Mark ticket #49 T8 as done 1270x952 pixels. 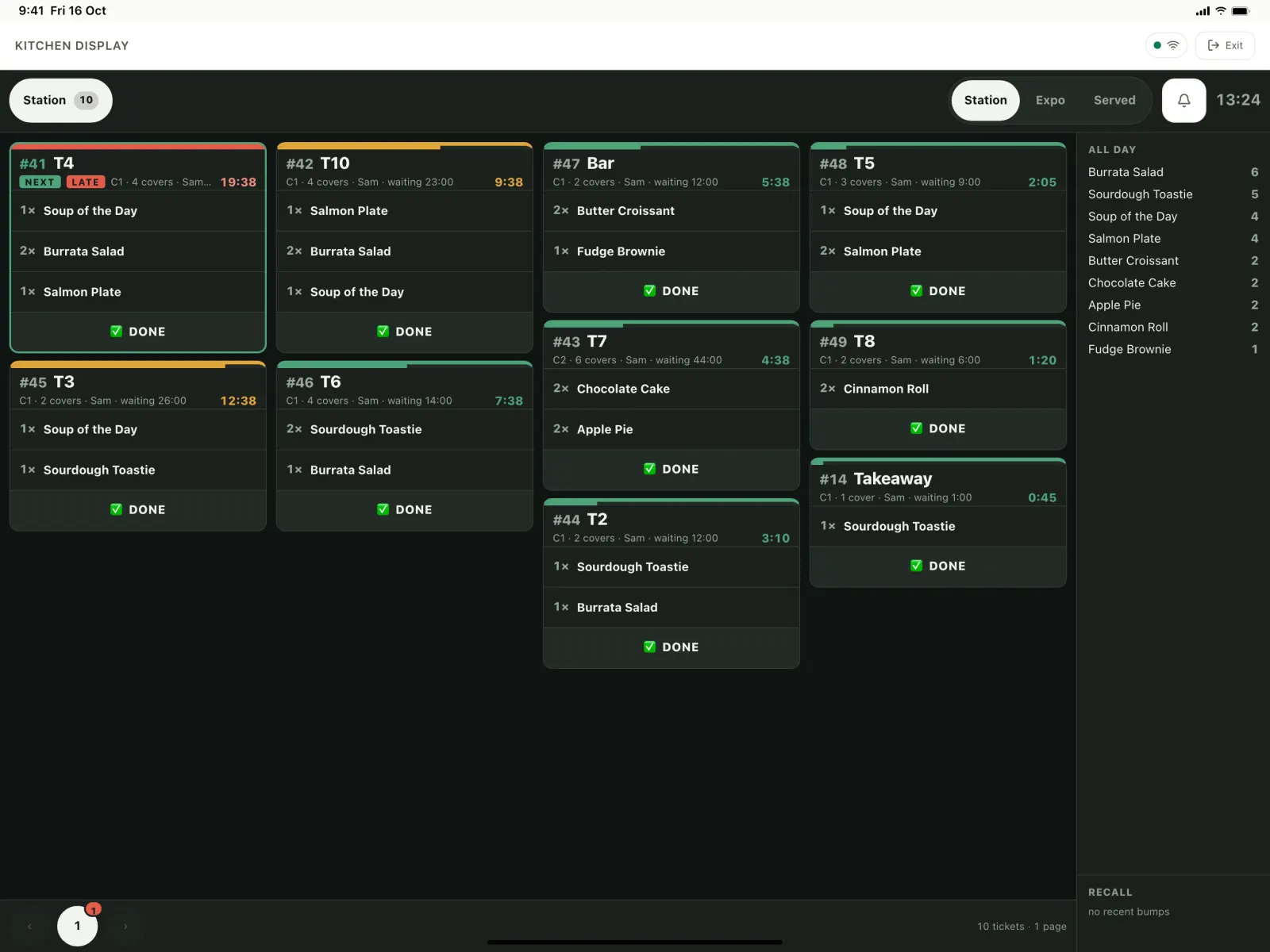(x=937, y=428)
